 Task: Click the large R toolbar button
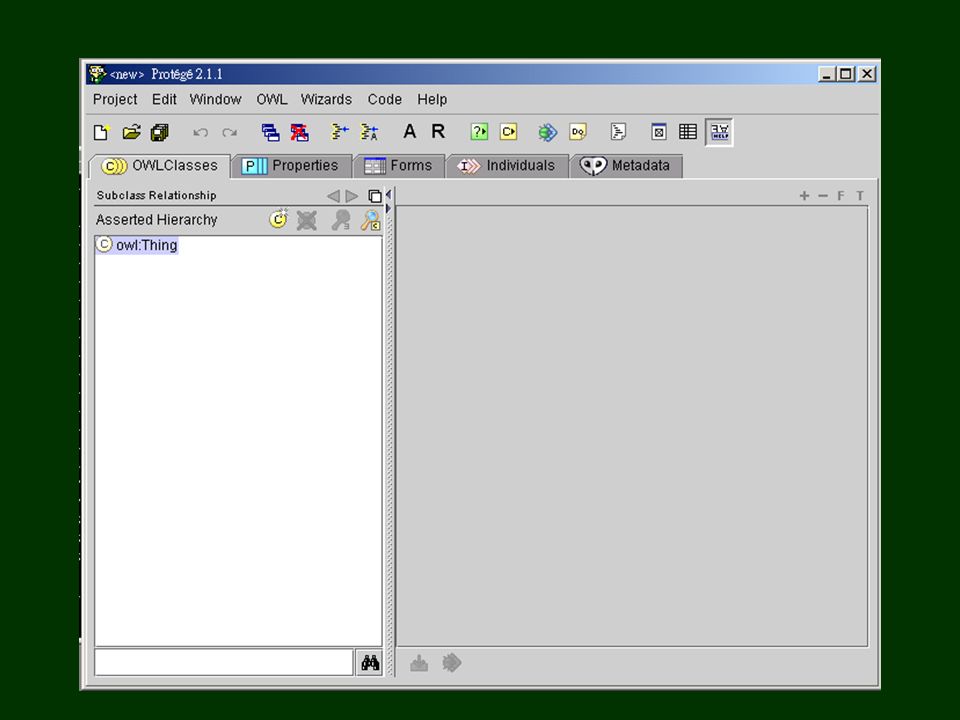tap(438, 132)
